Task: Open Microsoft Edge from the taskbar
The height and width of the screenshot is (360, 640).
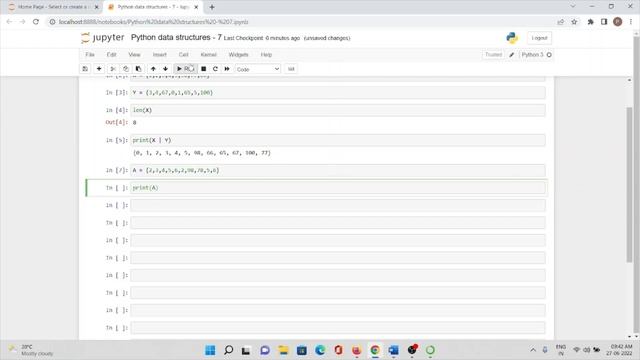Action: pos(320,350)
